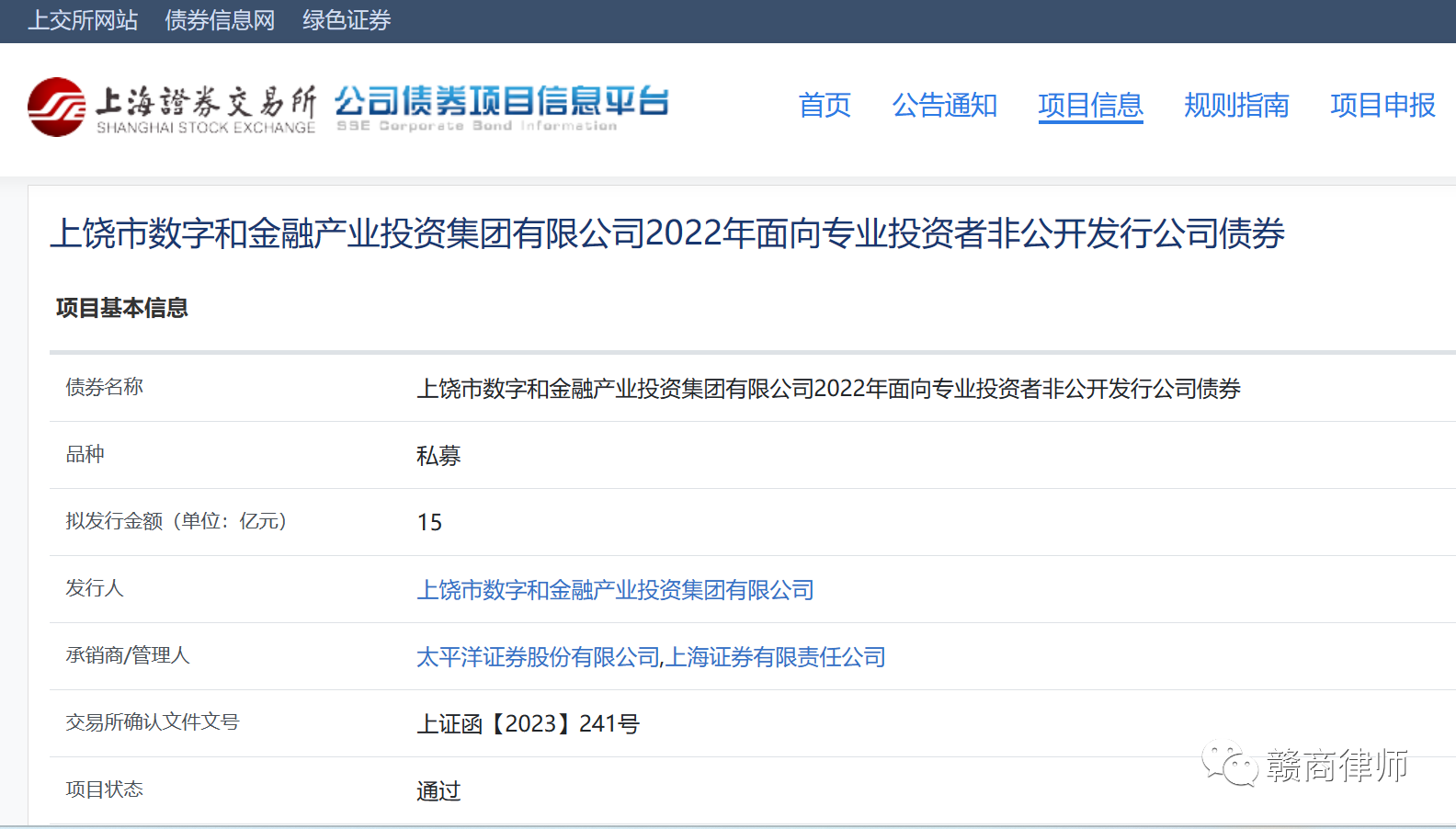This screenshot has width=1456, height=829.
Task: Select the 项目信息 navigation tab
Action: [x=1090, y=105]
